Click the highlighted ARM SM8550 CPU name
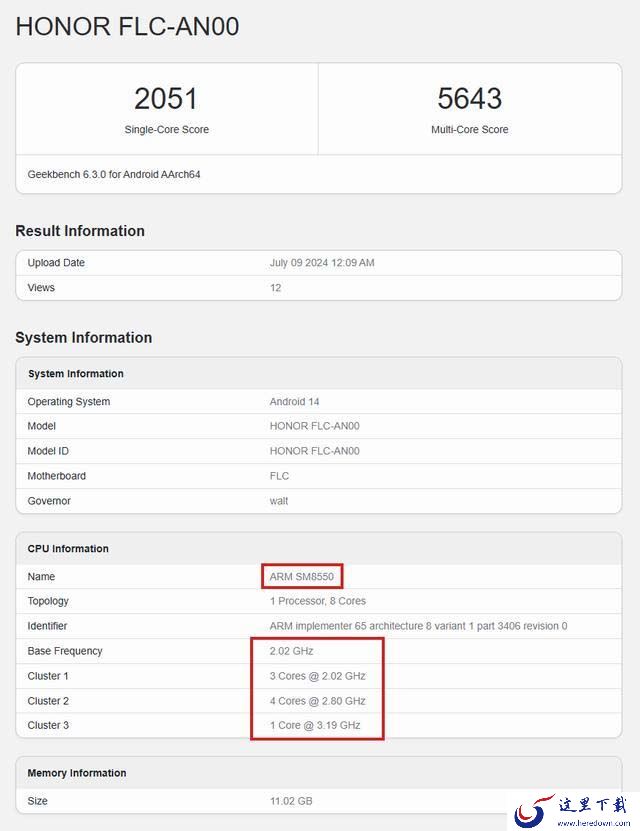640x831 pixels. (302, 577)
